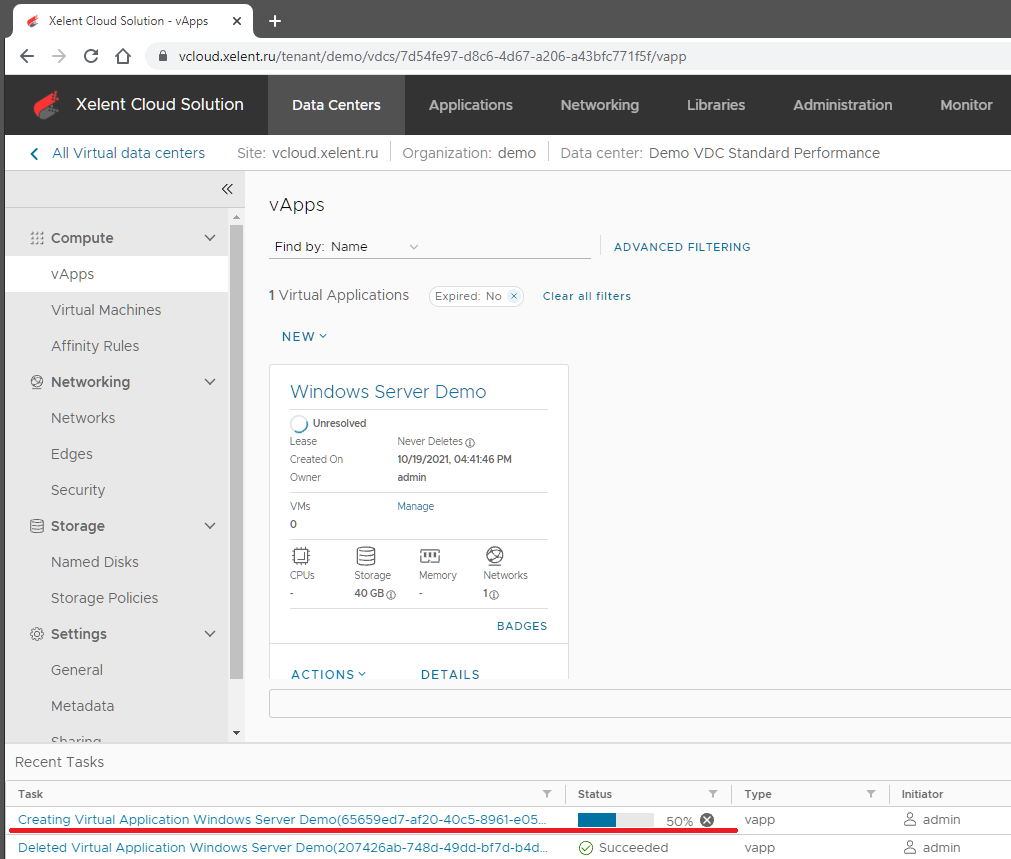
Task: Collapse the sidebar with double-chevron icon
Action: [x=227, y=189]
